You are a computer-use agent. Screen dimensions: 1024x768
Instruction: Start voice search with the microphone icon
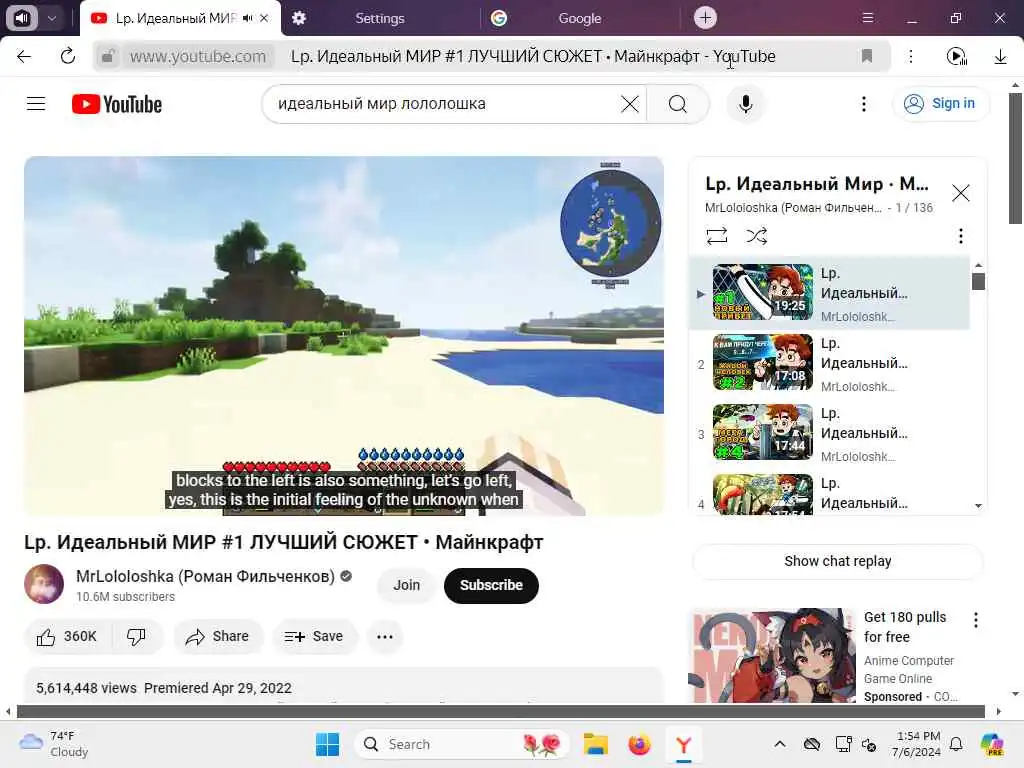click(745, 104)
